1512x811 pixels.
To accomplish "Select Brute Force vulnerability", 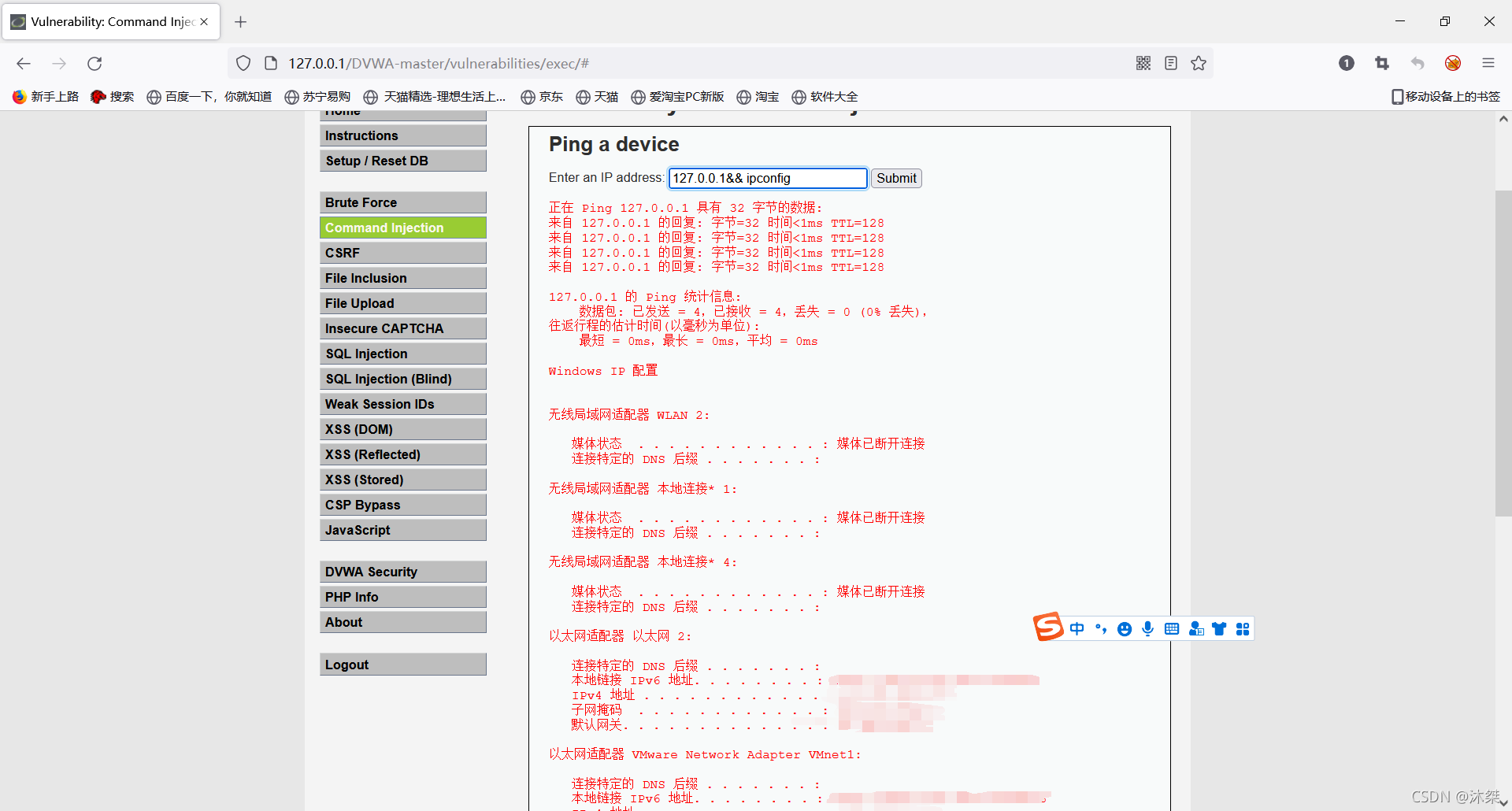I will tap(403, 202).
